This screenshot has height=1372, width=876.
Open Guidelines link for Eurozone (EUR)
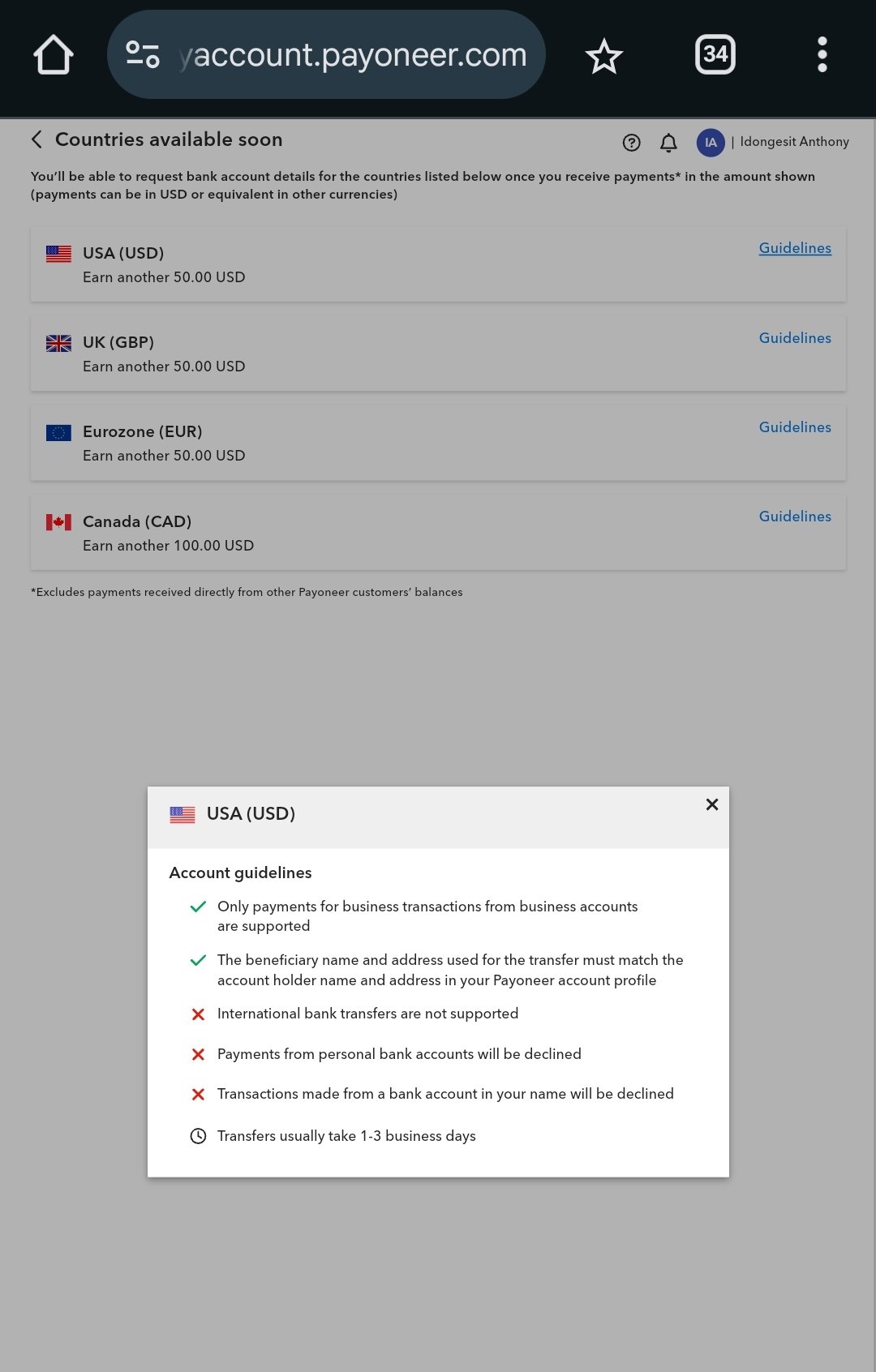[x=795, y=427]
